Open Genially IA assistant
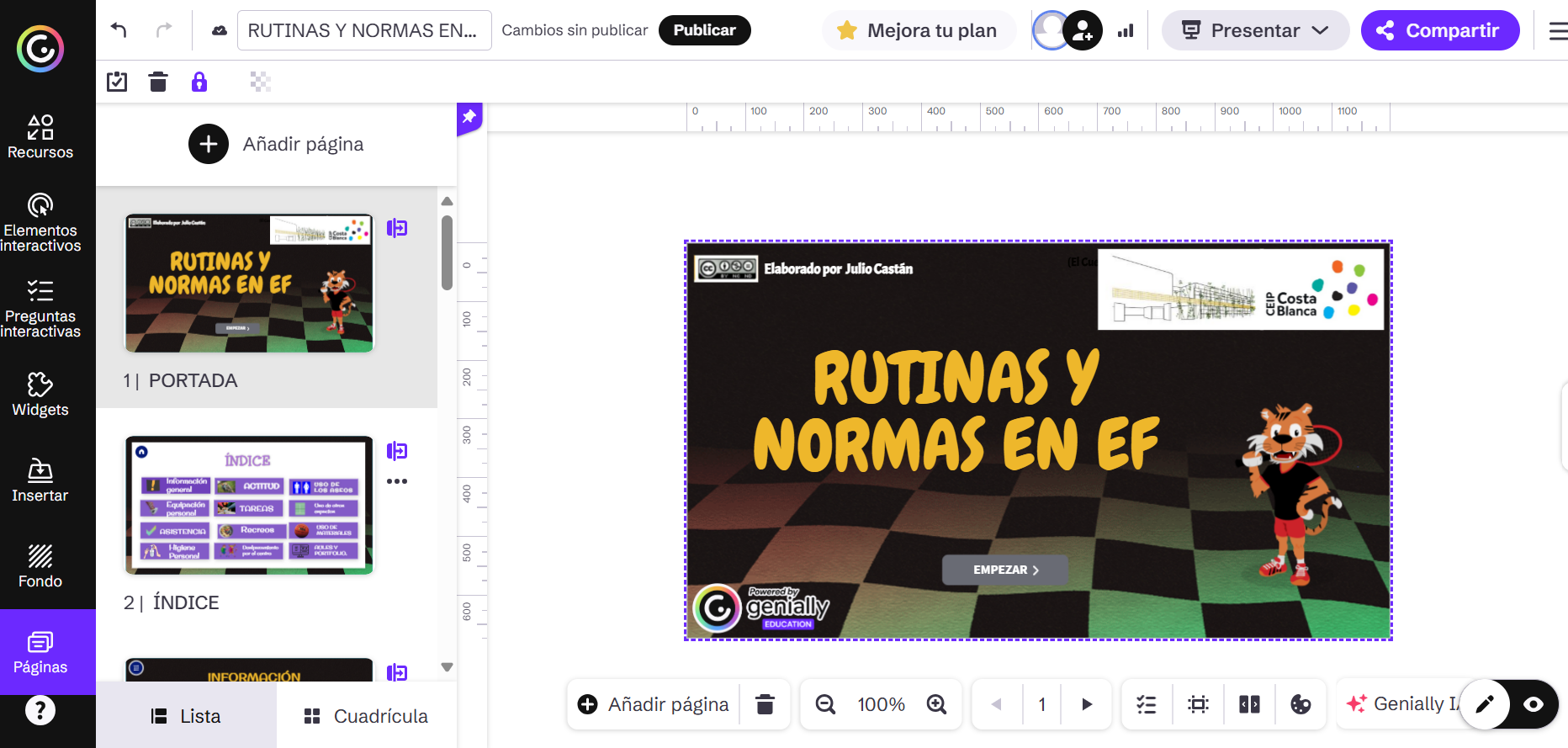 coord(1403,704)
